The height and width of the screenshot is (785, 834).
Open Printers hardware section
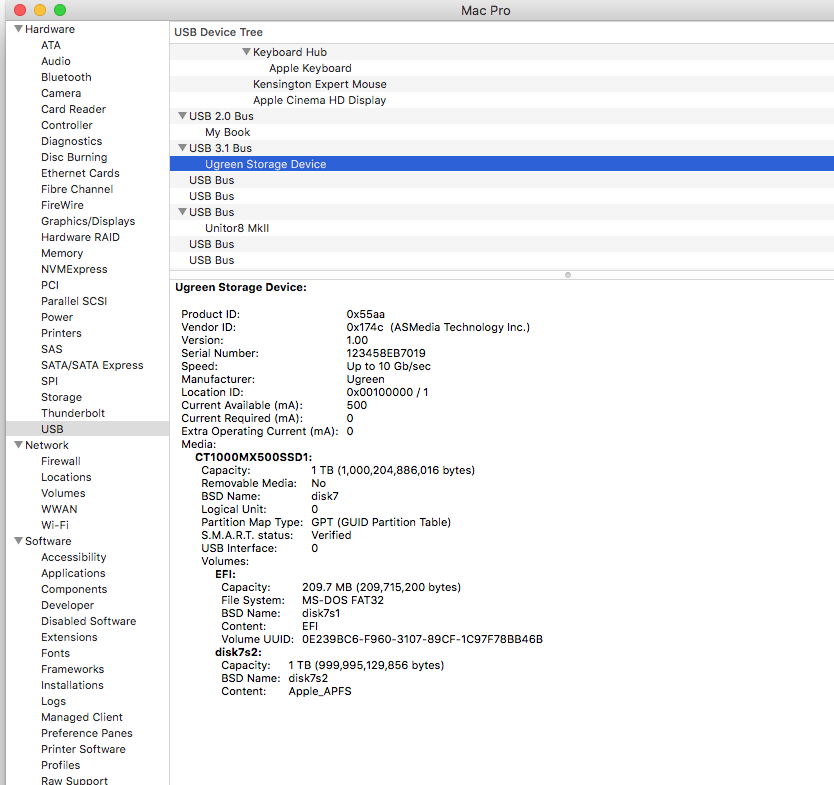pos(61,333)
